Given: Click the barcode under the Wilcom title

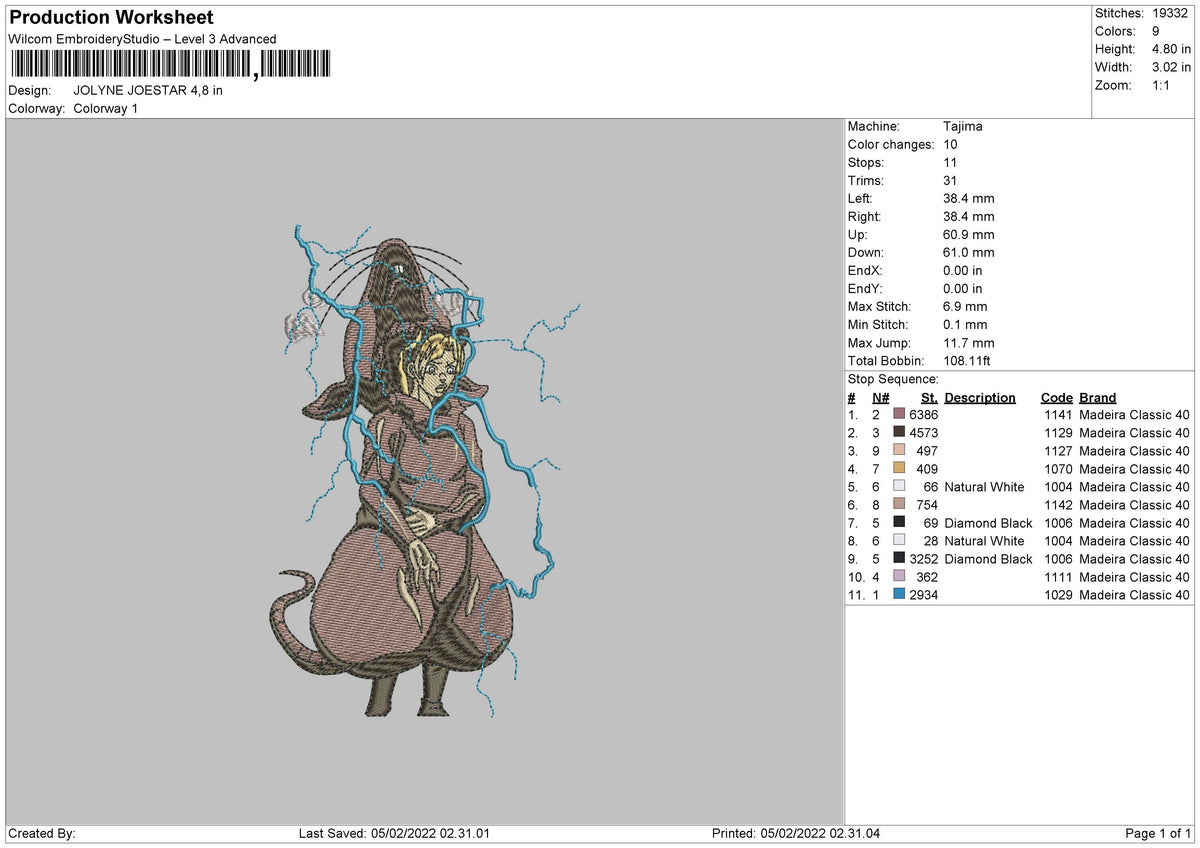Looking at the screenshot, I should [x=172, y=65].
